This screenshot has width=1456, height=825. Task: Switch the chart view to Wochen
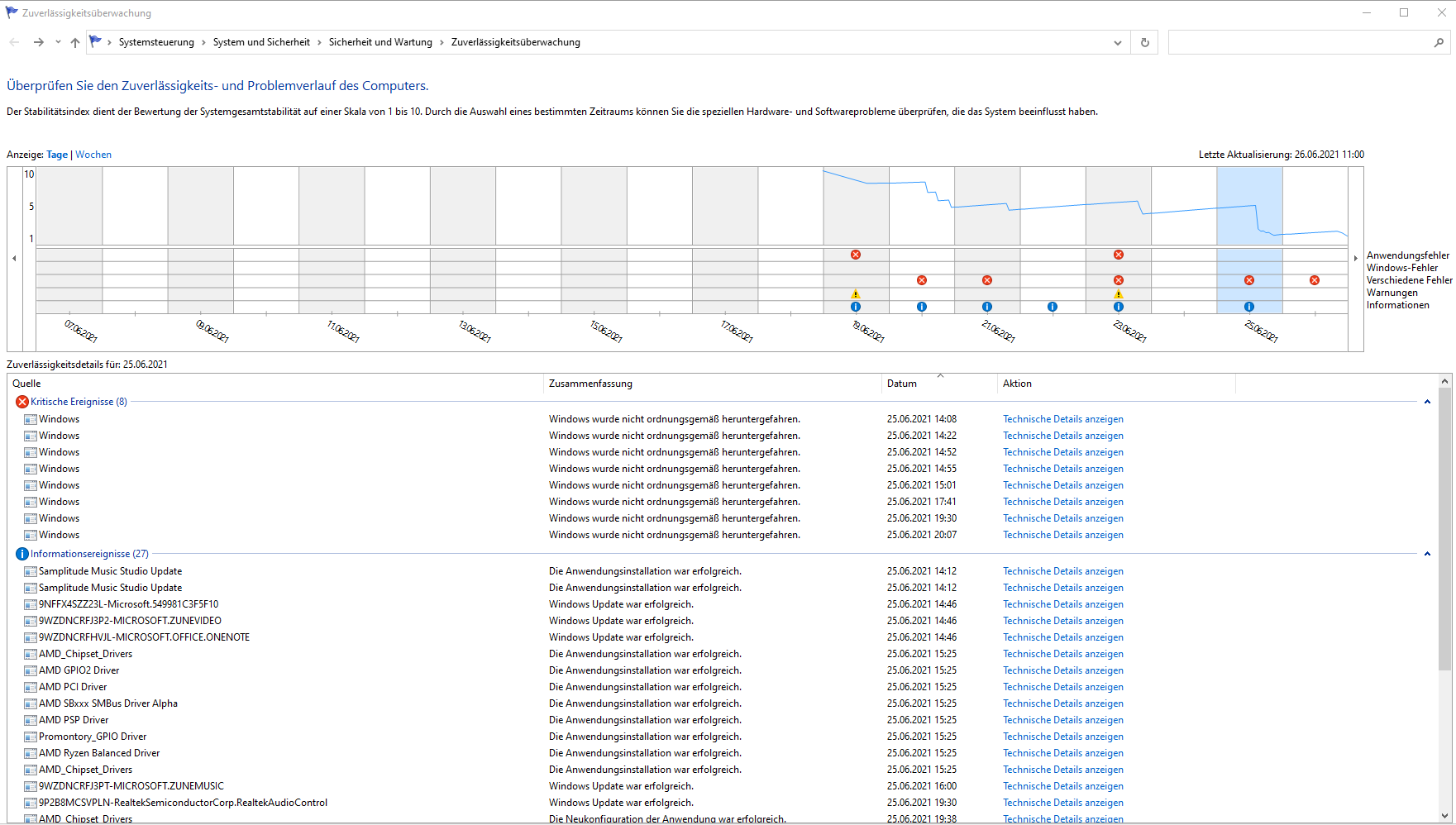click(x=93, y=155)
